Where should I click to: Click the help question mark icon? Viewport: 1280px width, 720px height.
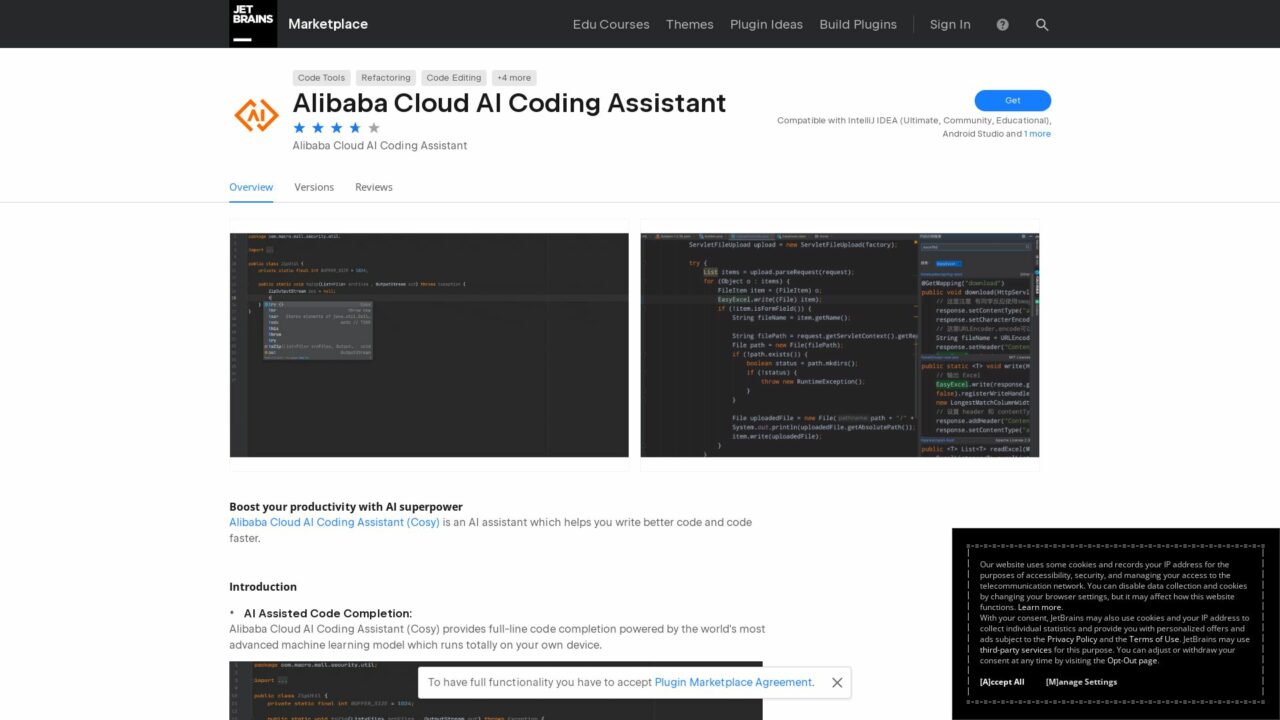1002,24
